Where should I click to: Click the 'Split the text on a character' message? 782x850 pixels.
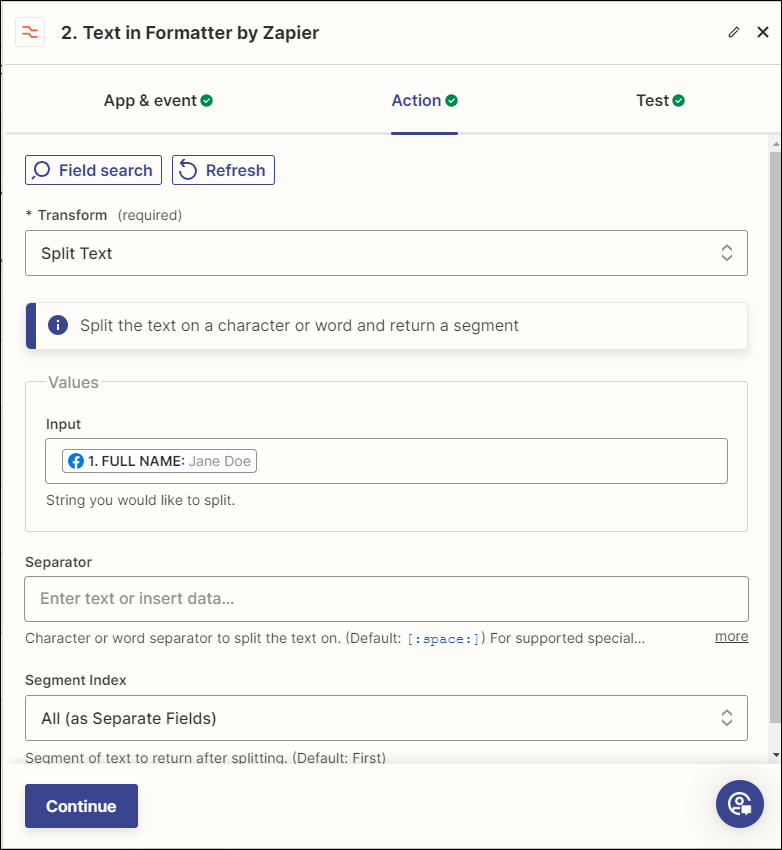[x=299, y=325]
